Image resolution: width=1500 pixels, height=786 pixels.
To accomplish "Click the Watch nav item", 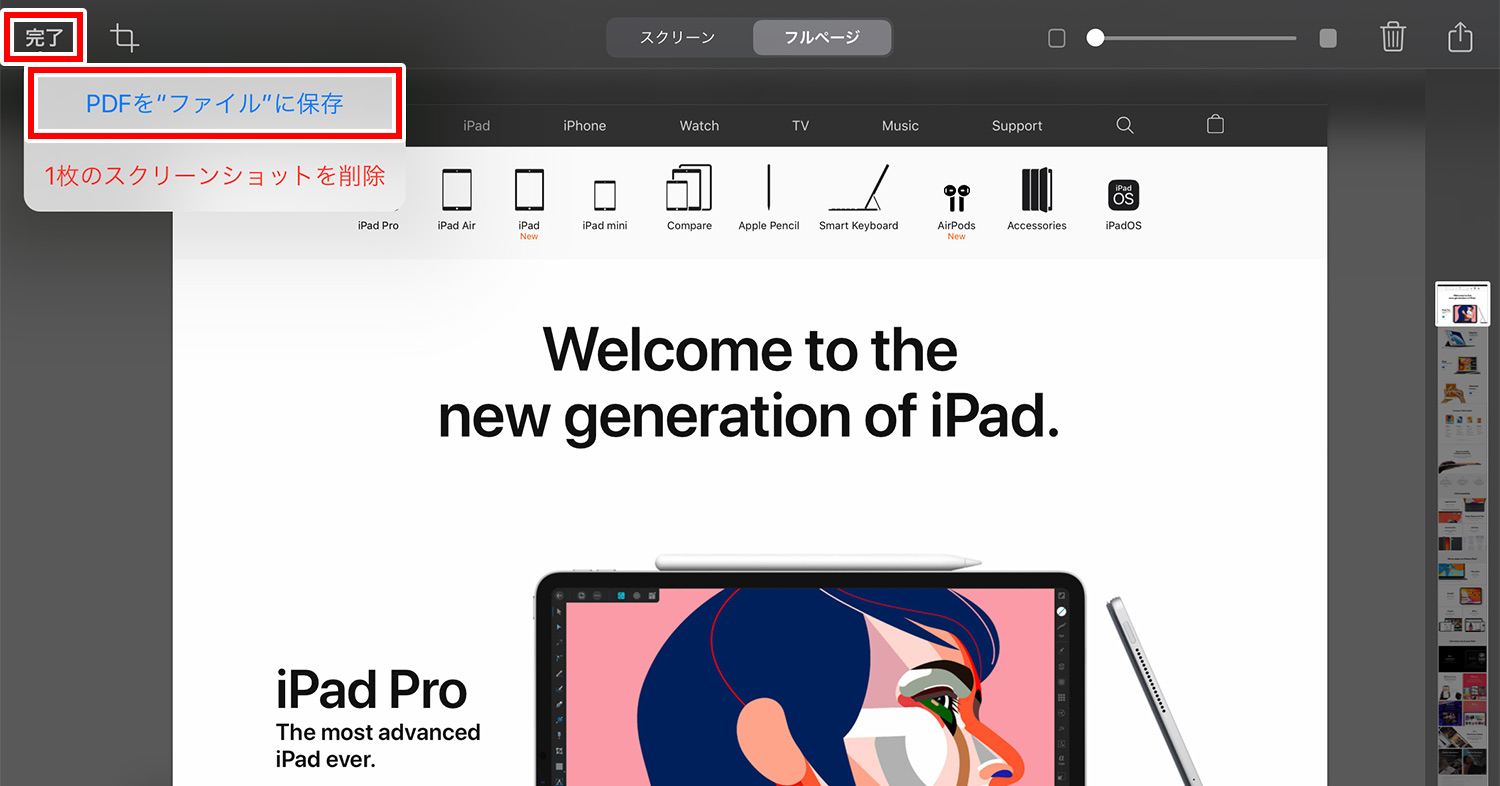I will click(x=699, y=126).
